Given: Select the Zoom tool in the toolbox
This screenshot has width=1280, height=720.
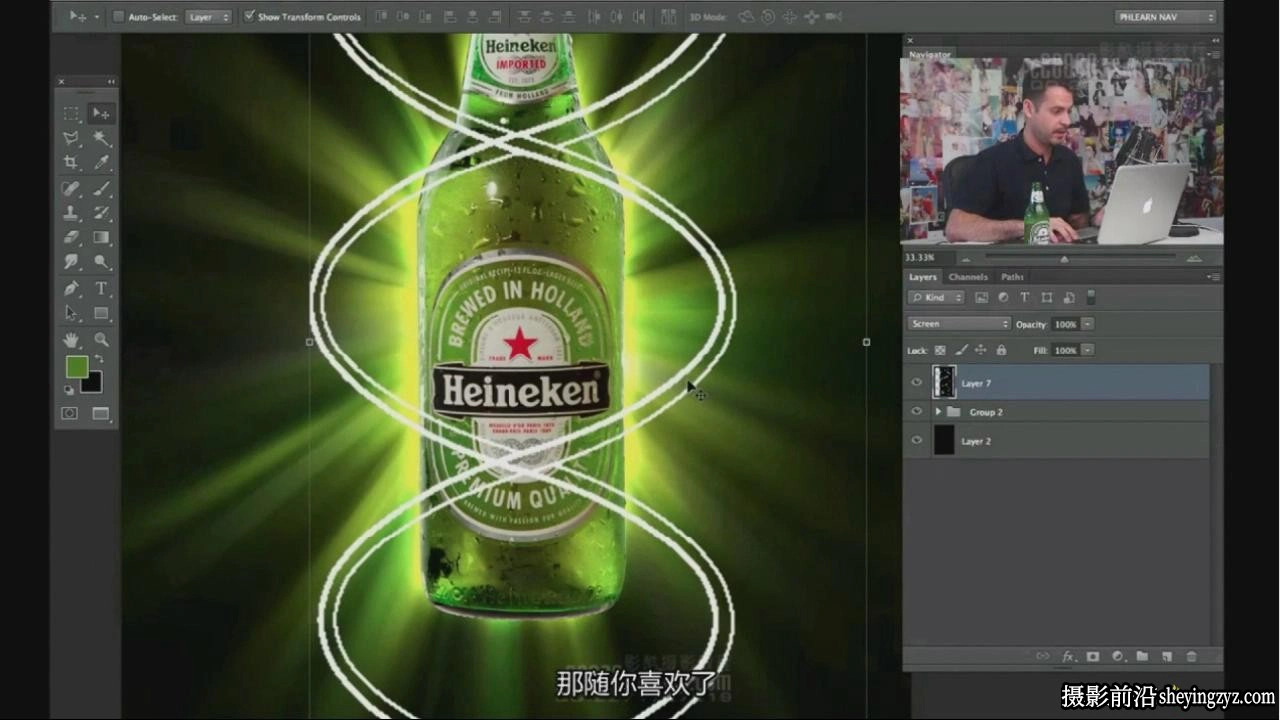Looking at the screenshot, I should (101, 340).
